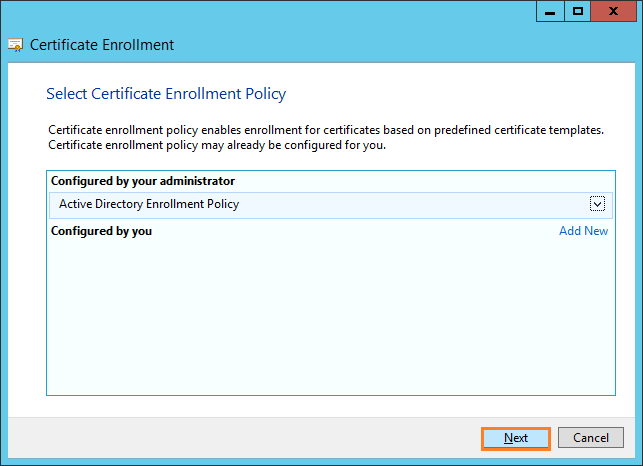Click the enrollment policy description paragraph
Image resolution: width=643 pixels, height=466 pixels.
(326, 137)
